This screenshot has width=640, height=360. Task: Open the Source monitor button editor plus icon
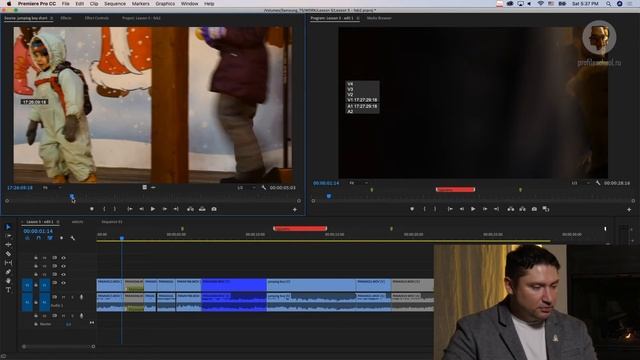295,209
